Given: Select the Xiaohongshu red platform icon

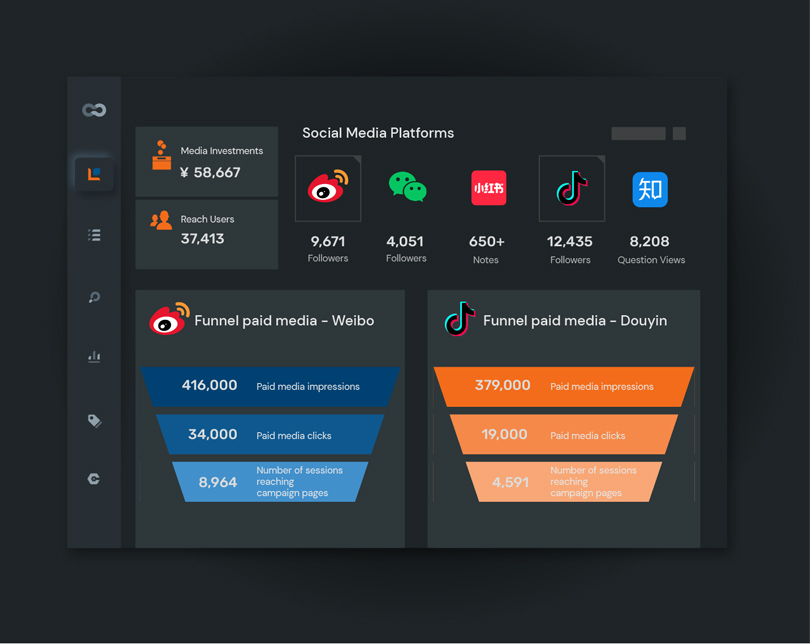Looking at the screenshot, I should pyautogui.click(x=488, y=188).
